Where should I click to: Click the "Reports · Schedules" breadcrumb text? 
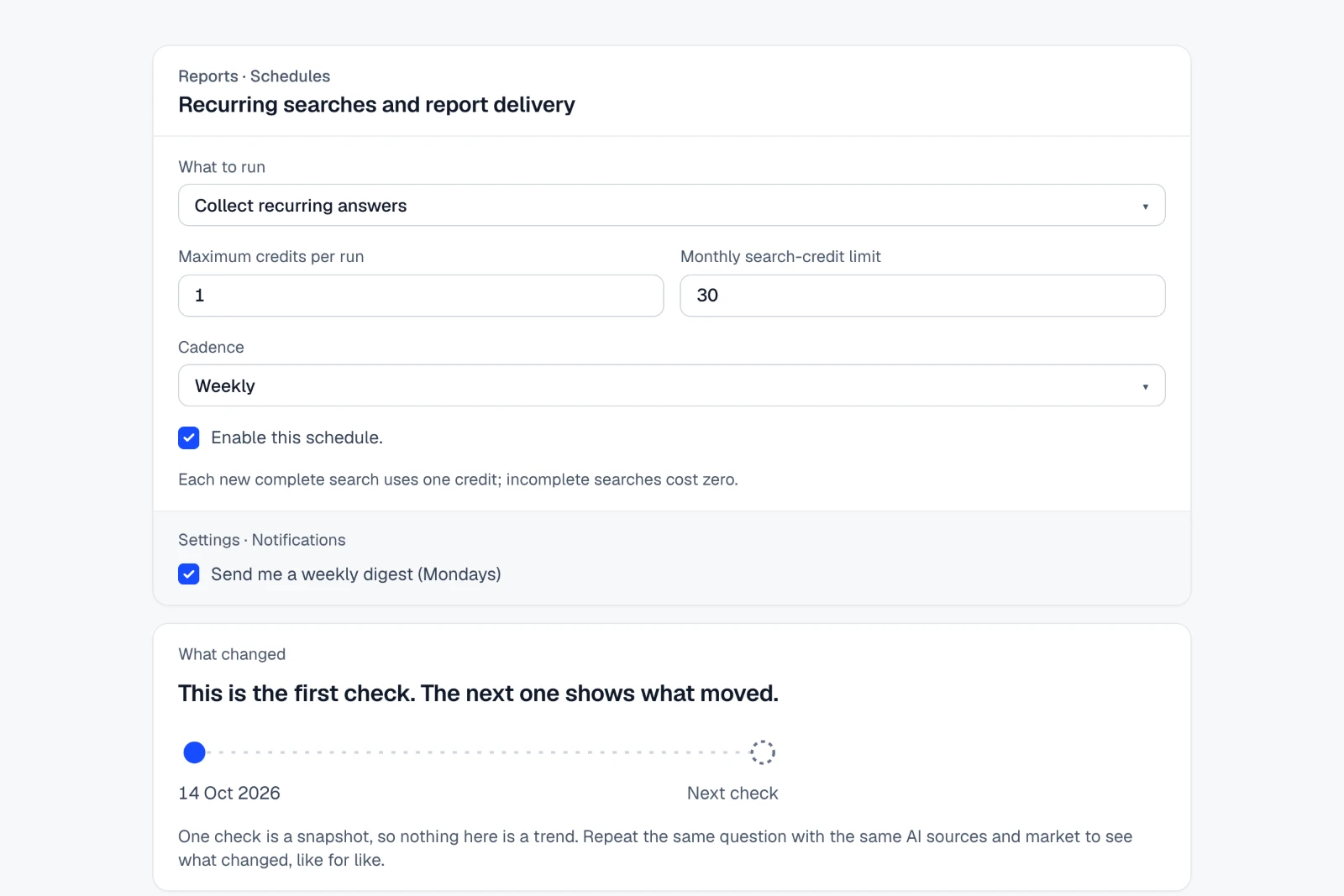click(x=254, y=76)
